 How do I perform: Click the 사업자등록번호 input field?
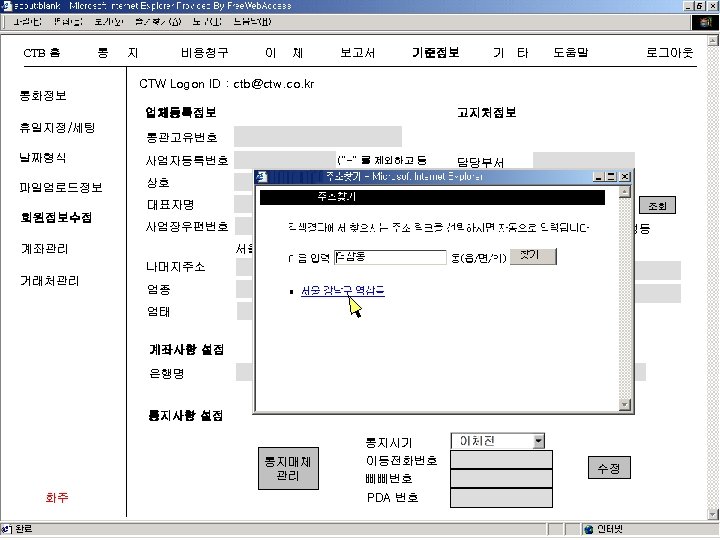285,160
